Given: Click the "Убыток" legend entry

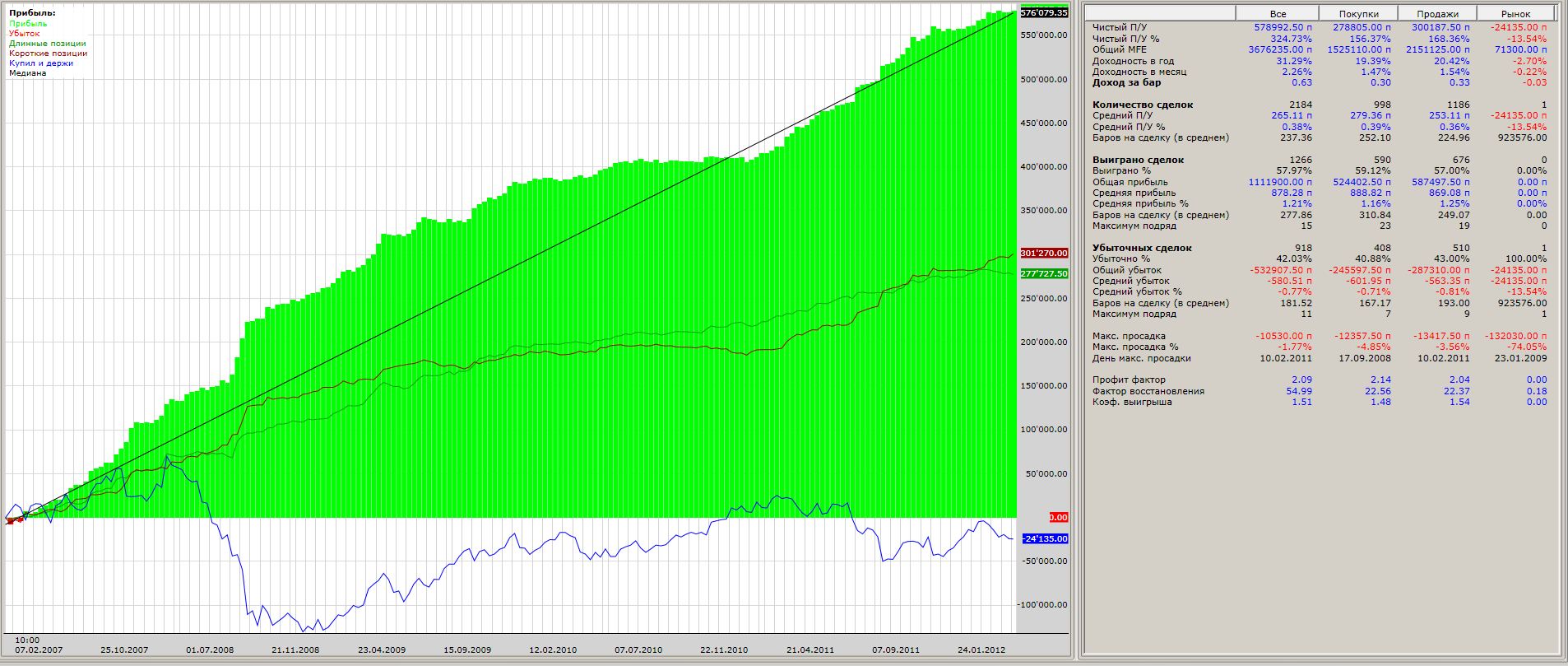Looking at the screenshot, I should (x=25, y=34).
